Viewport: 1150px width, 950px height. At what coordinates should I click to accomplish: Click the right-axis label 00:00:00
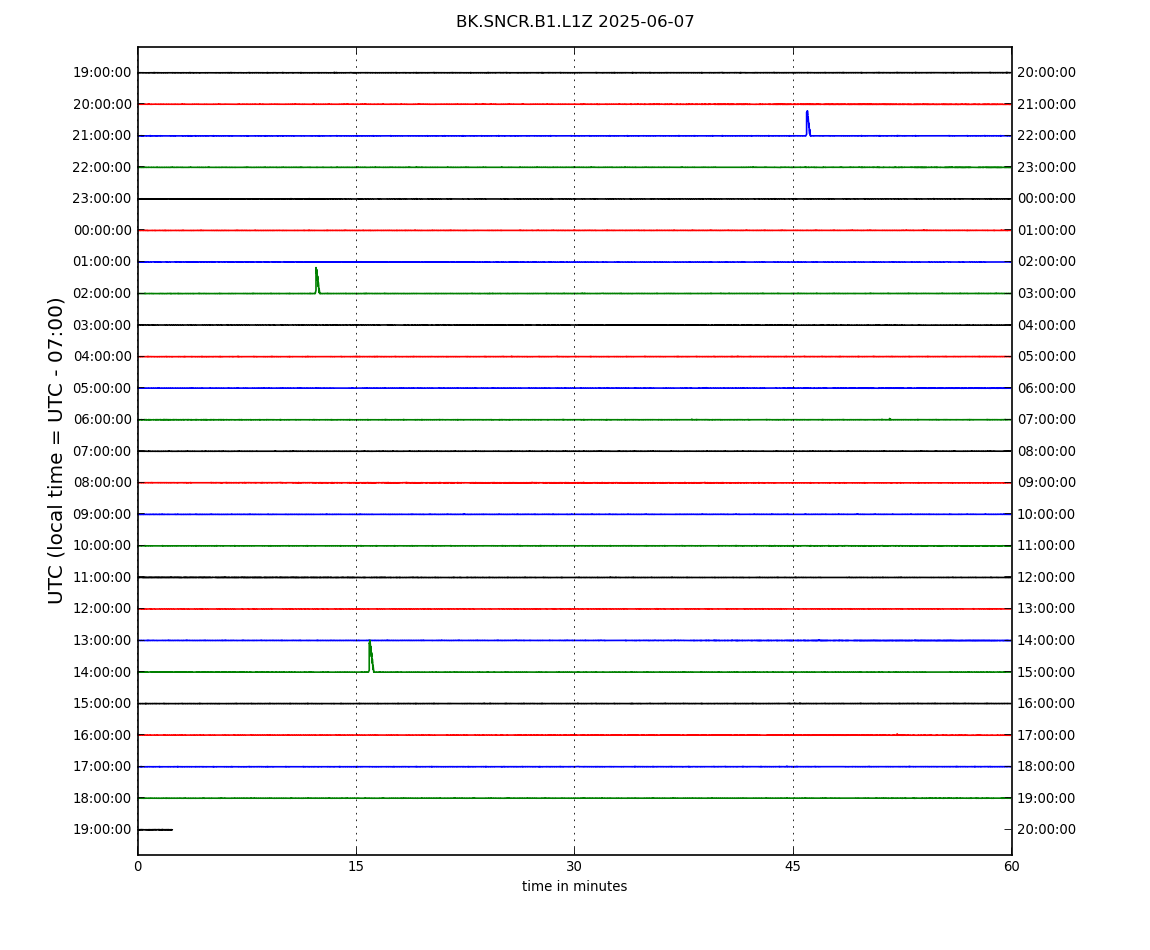click(x=1047, y=199)
